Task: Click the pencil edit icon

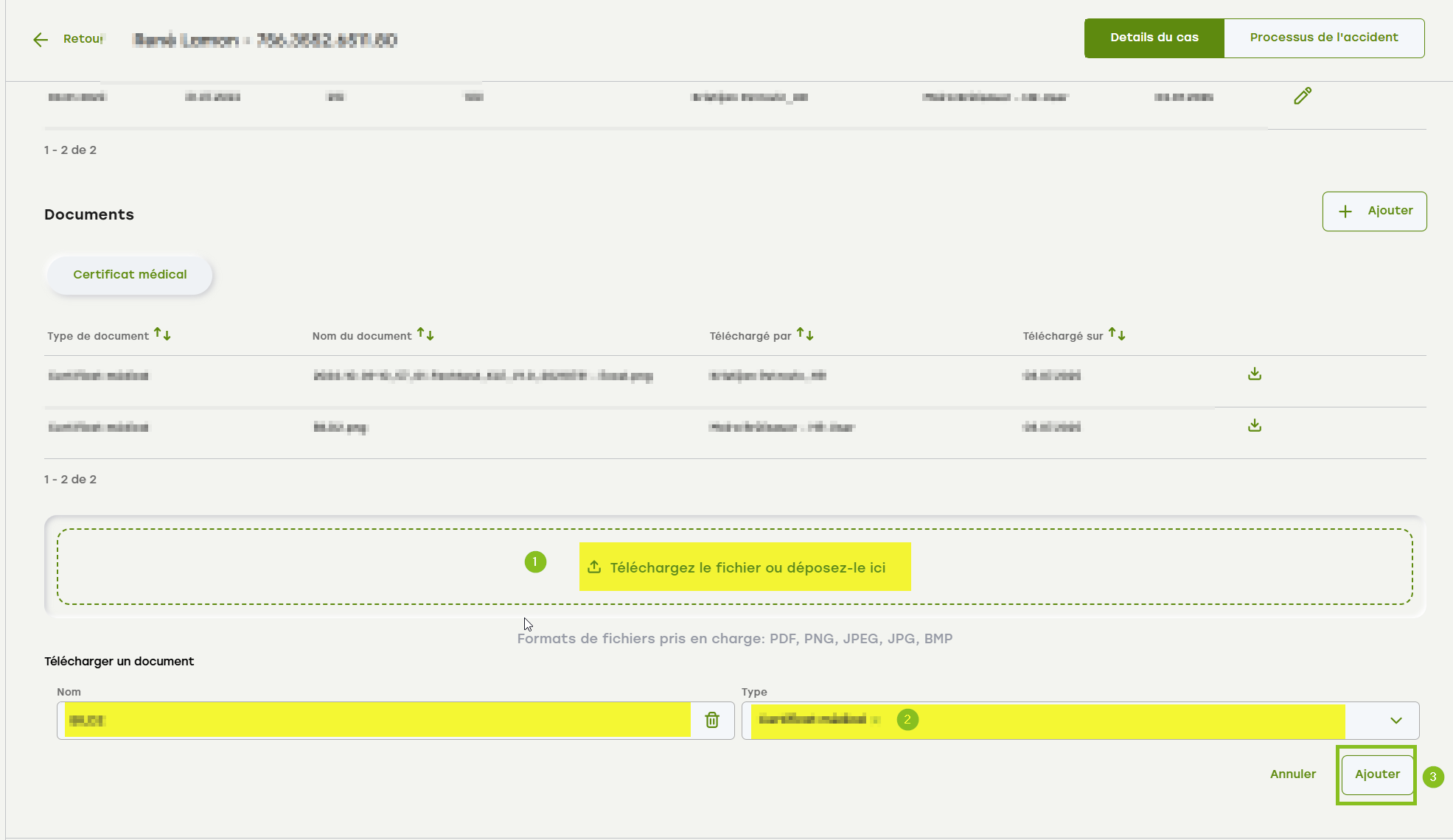Action: coord(1303,96)
